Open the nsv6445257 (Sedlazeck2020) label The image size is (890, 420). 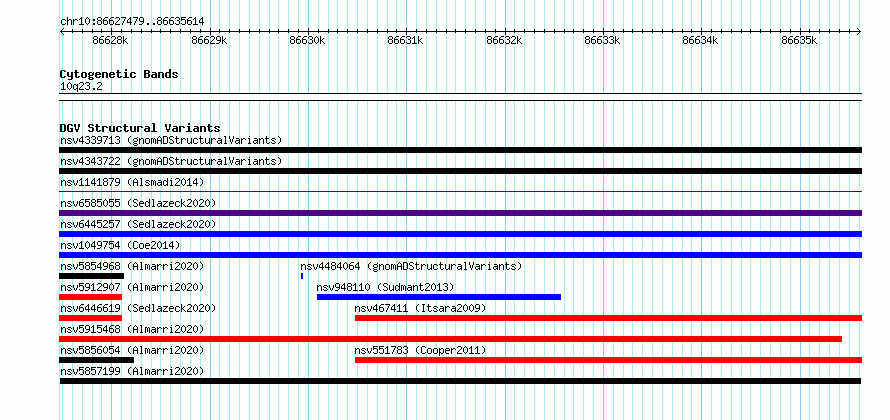138,224
